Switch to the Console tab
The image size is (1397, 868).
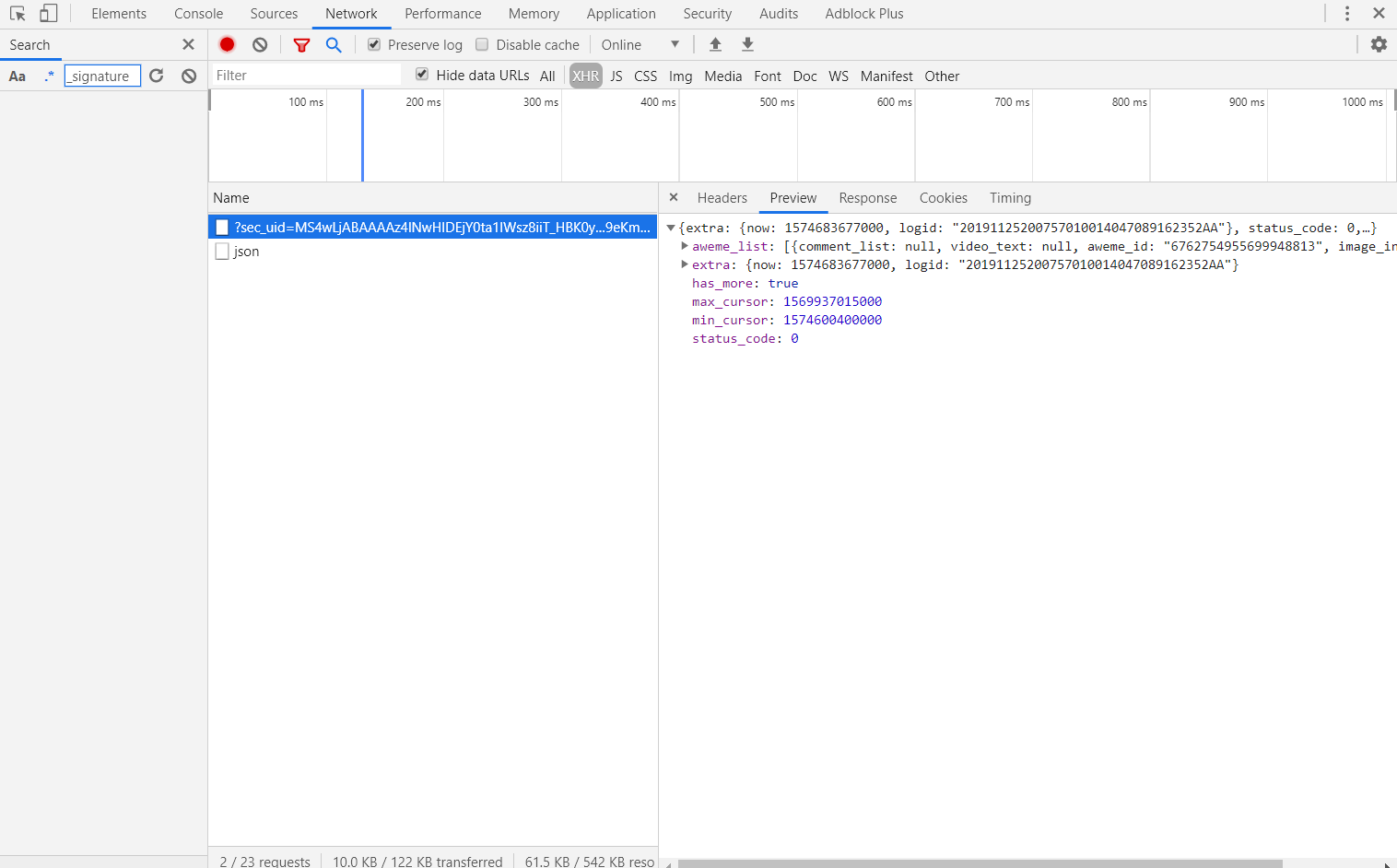pos(198,14)
